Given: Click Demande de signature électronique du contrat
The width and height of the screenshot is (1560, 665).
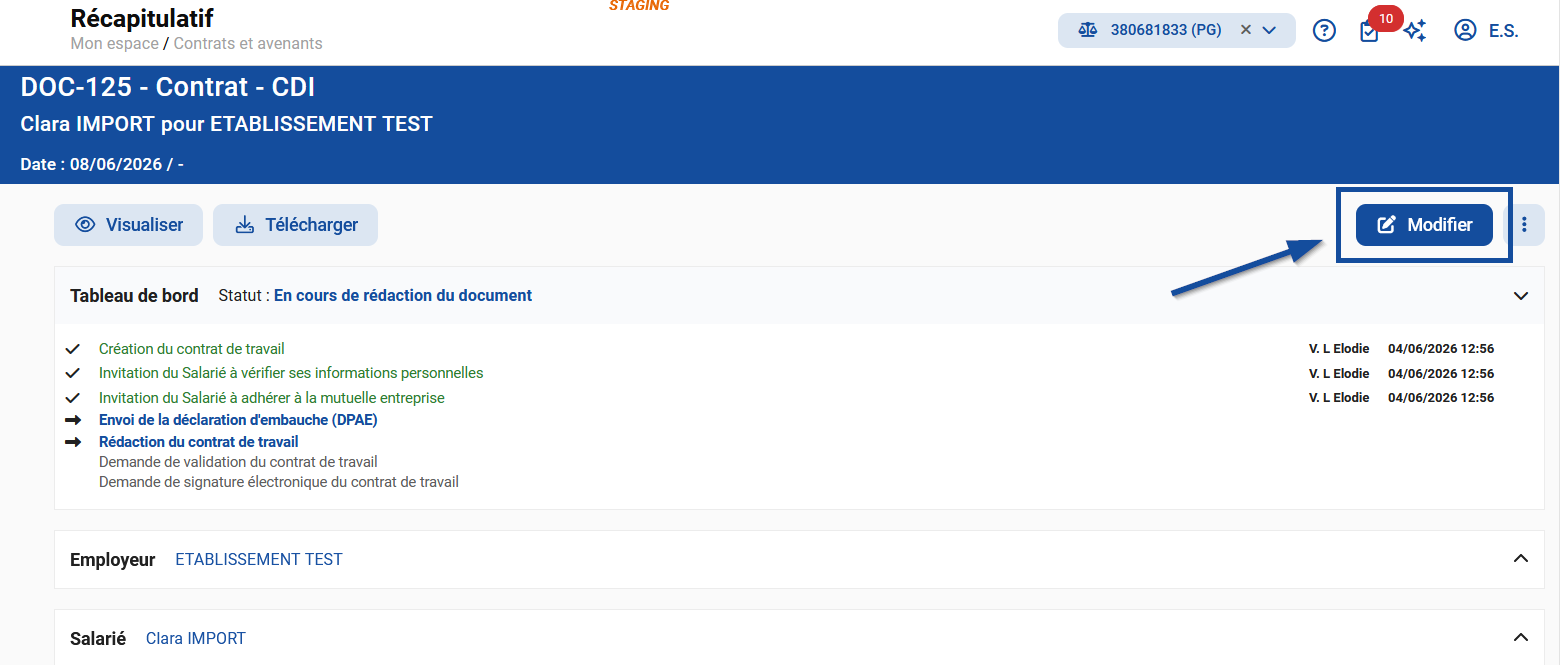Looking at the screenshot, I should point(279,482).
